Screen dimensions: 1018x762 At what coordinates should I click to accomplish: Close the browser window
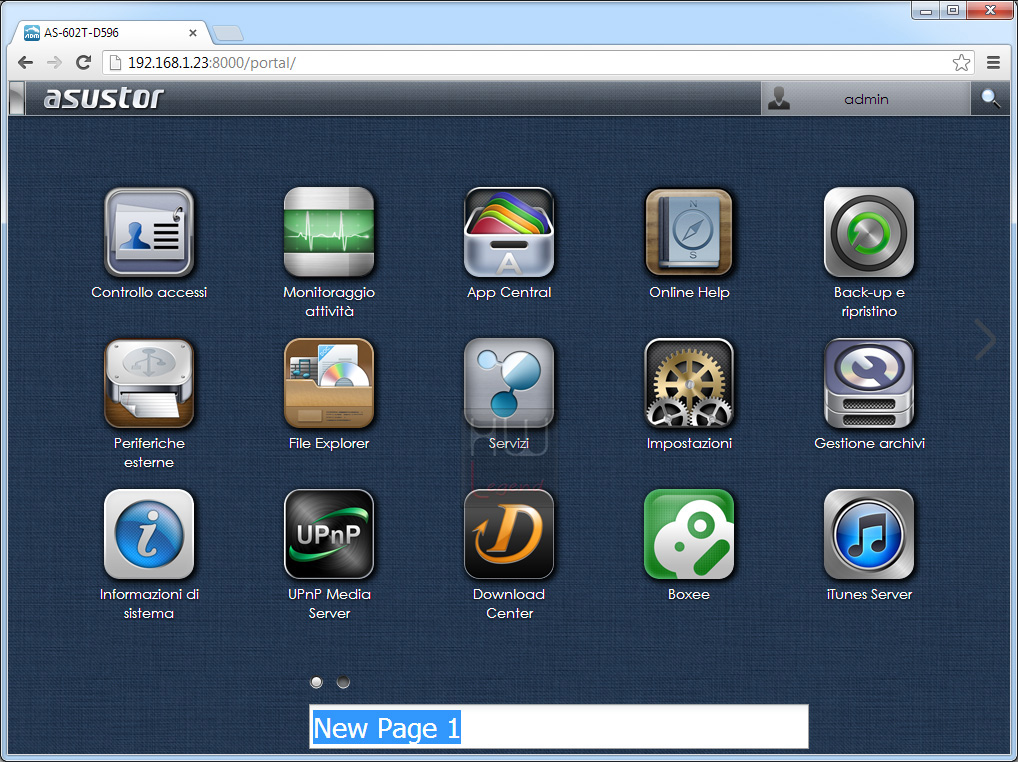(990, 10)
